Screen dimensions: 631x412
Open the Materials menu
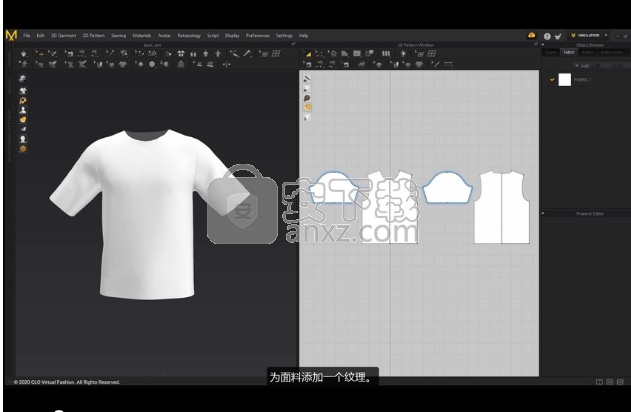click(x=142, y=35)
